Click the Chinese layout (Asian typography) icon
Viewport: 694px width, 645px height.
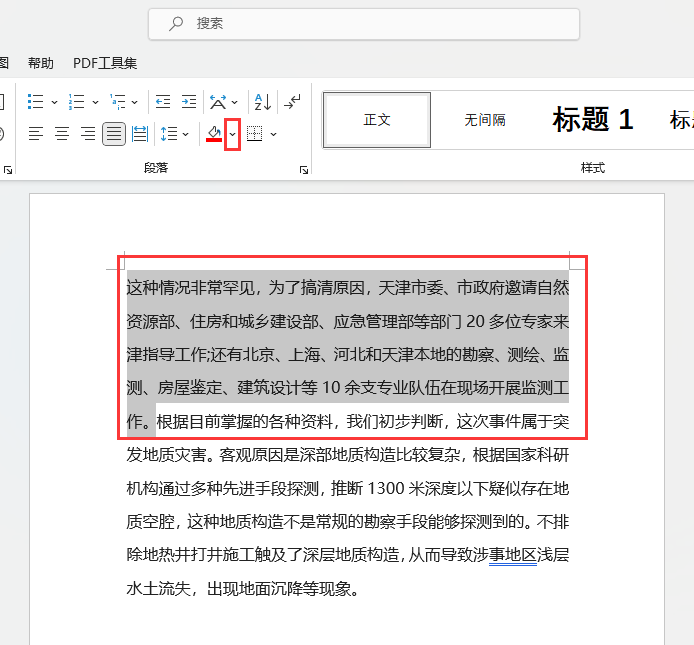coord(218,102)
